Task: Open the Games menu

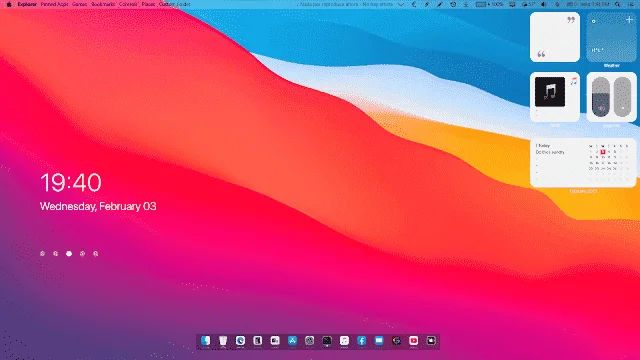Action: pyautogui.click(x=80, y=4)
